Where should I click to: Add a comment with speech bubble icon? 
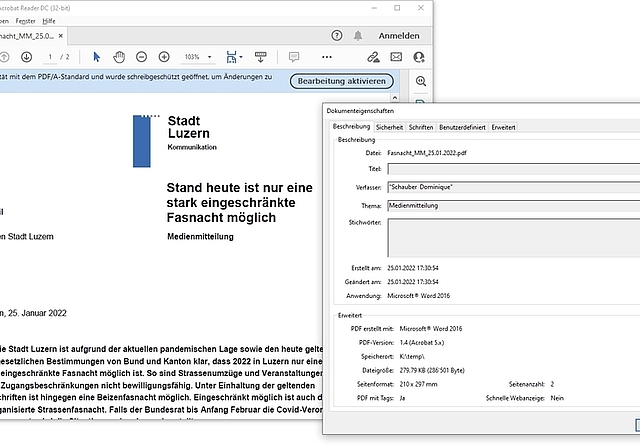pos(293,57)
